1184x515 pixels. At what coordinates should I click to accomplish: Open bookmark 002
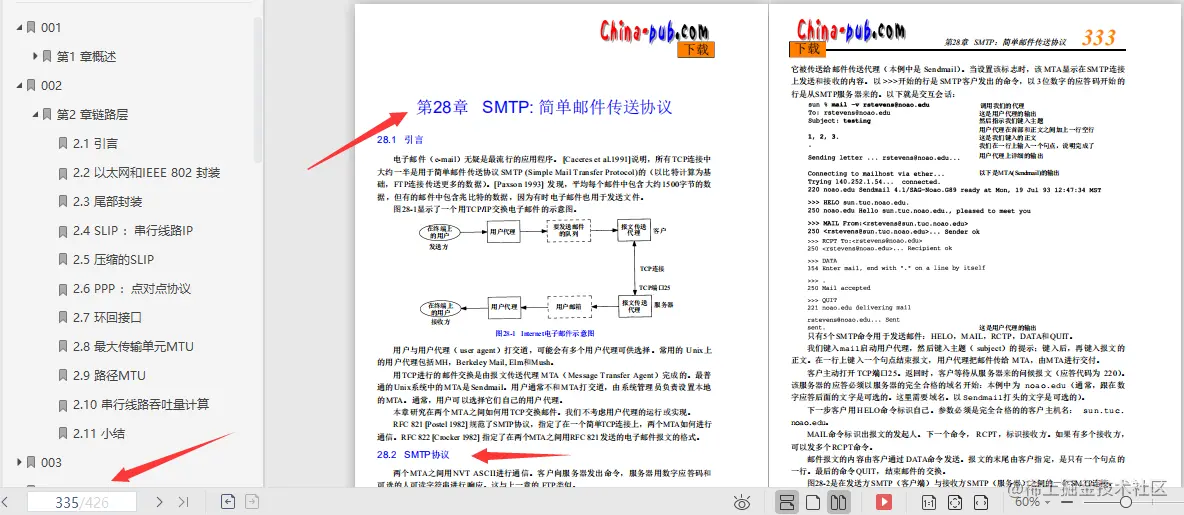[x=51, y=85]
